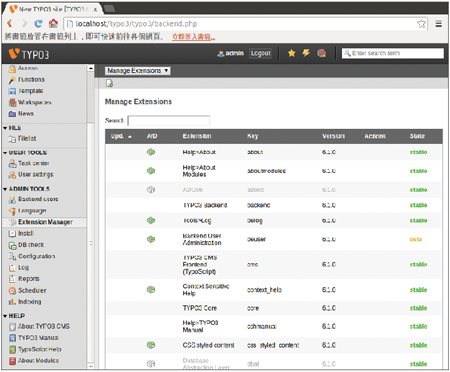Open the DB check module

31,245
